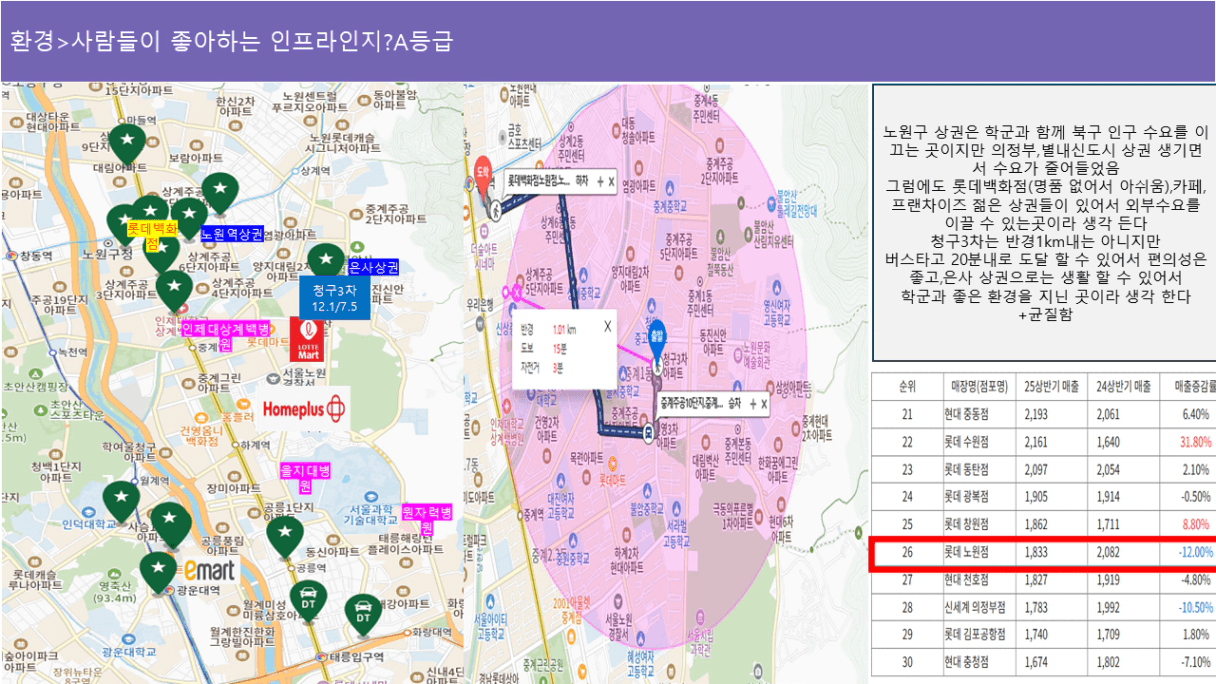The image size is (1216, 684).
Task: Select the 롯데 동탄점 cell
Action: coord(980,470)
